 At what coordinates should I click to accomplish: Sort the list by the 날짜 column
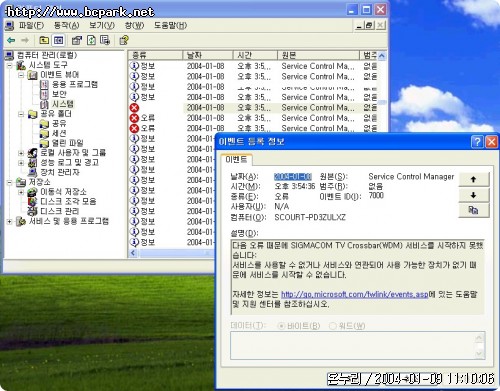click(208, 55)
